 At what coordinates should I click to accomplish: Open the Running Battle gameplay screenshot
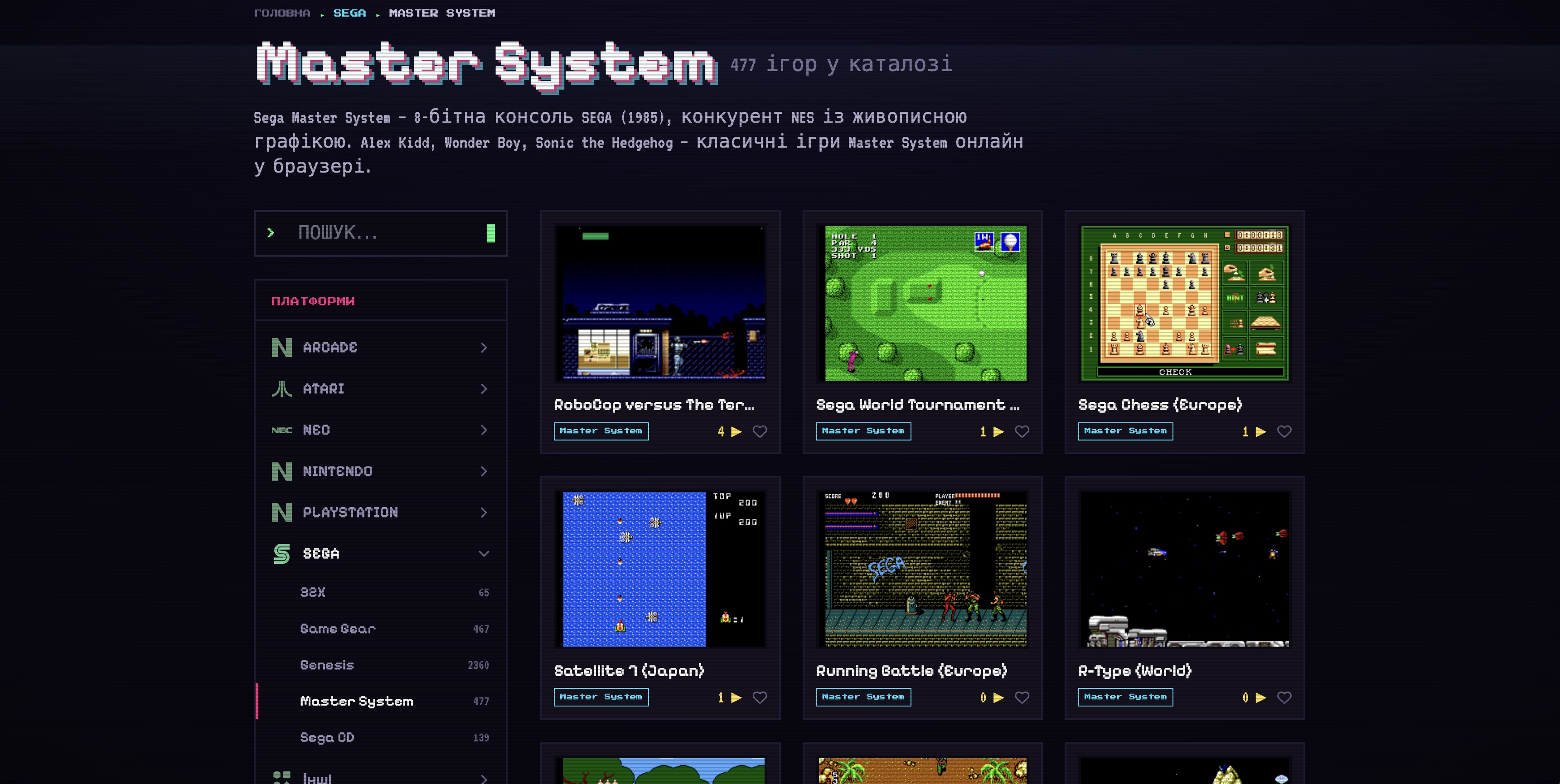point(922,569)
